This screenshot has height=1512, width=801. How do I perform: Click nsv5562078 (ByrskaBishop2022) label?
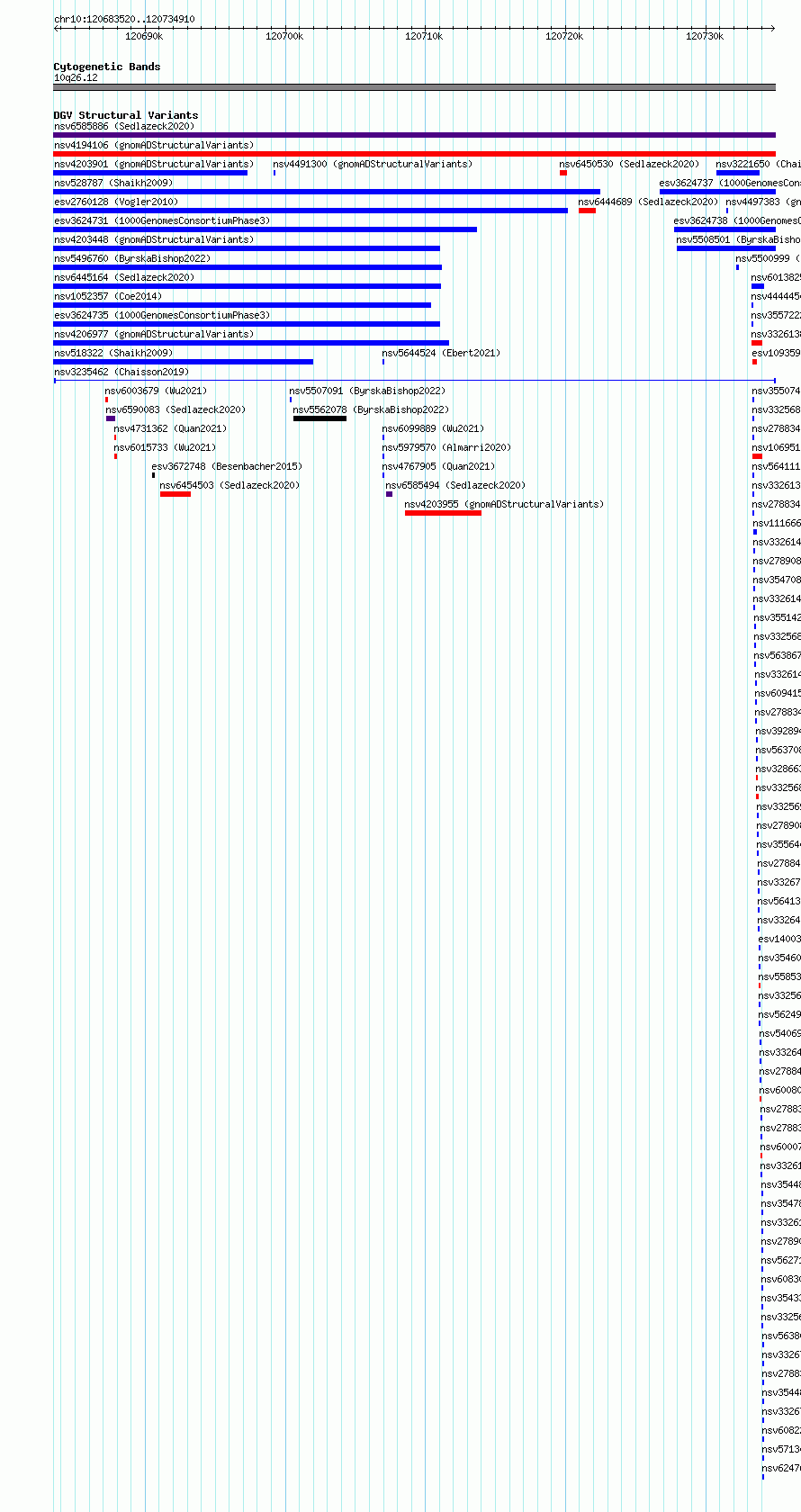point(371,409)
